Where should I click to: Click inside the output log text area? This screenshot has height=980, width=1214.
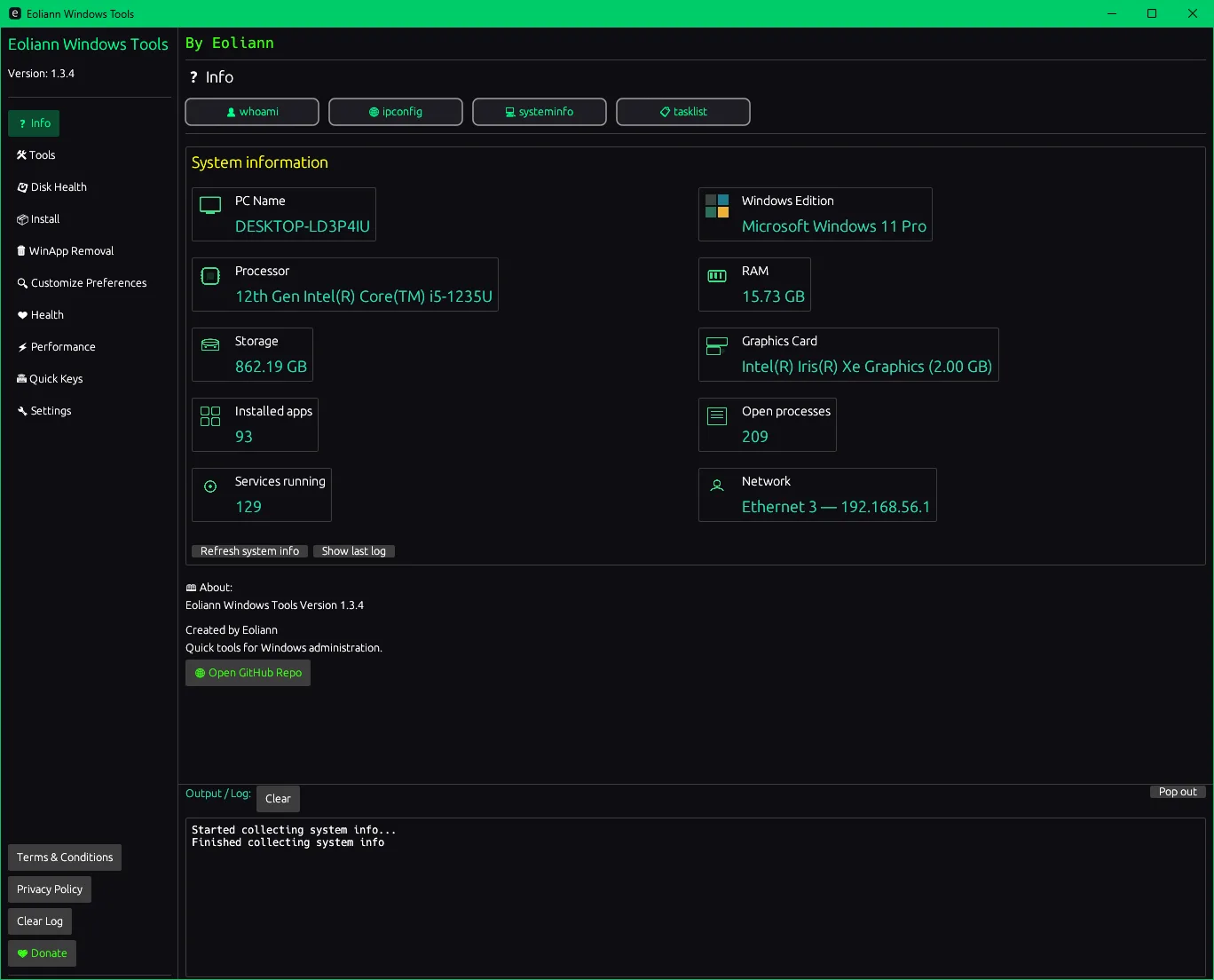[x=695, y=897]
